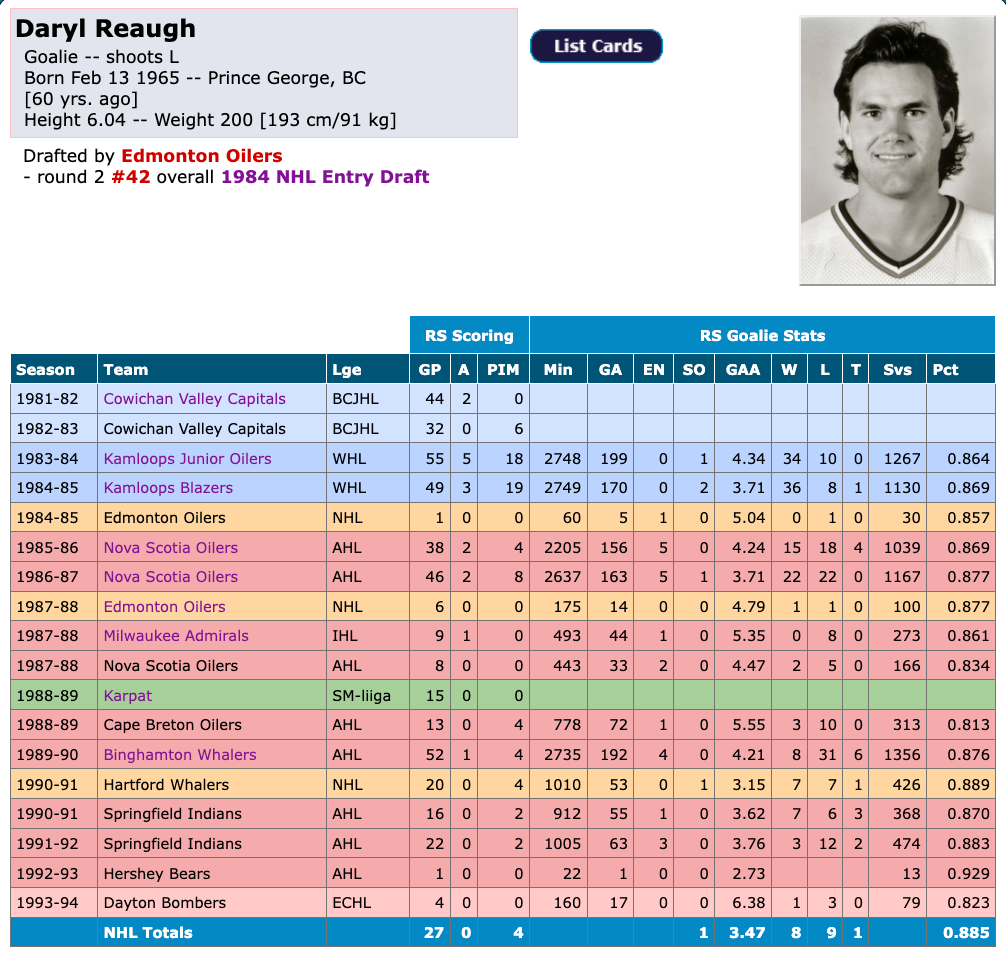Click Springfield Indians in 1991-92 row
1006x958 pixels.
tap(173, 844)
